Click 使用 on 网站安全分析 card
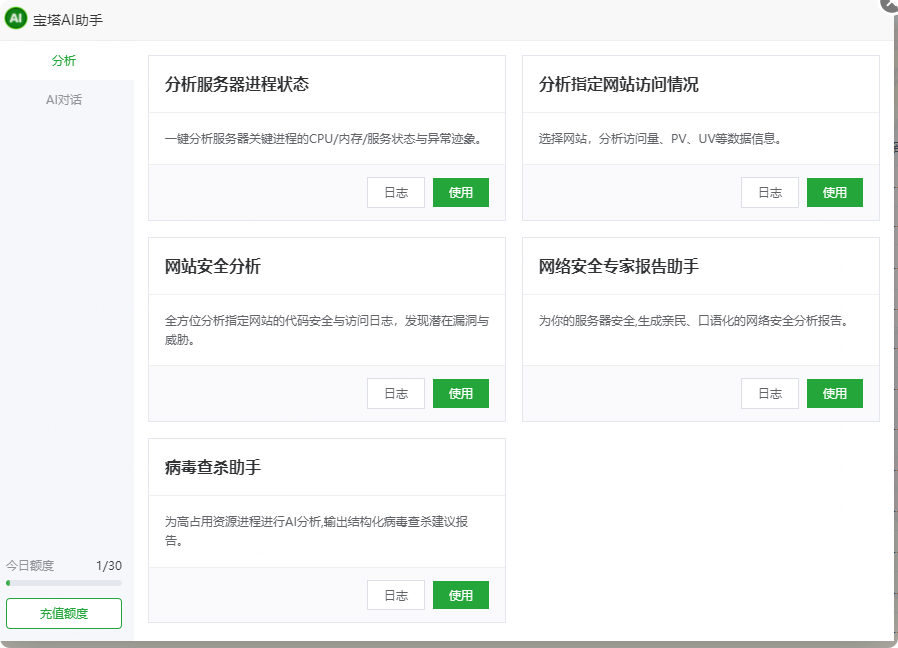Viewport: 898px width, 648px height. 461,393
